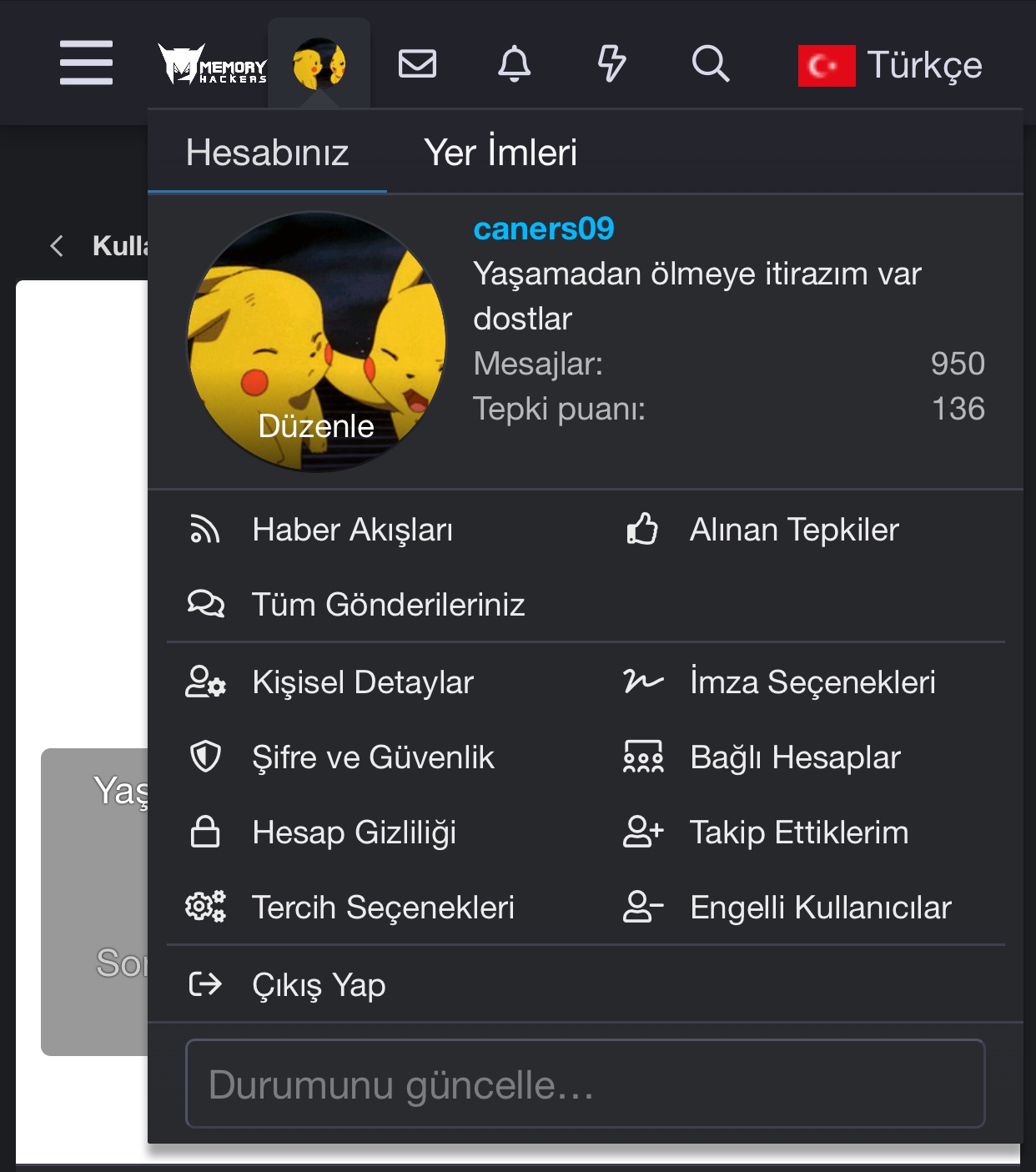Viewport: 1036px width, 1172px height.
Task: Click the Turkish flag icon
Action: (826, 66)
